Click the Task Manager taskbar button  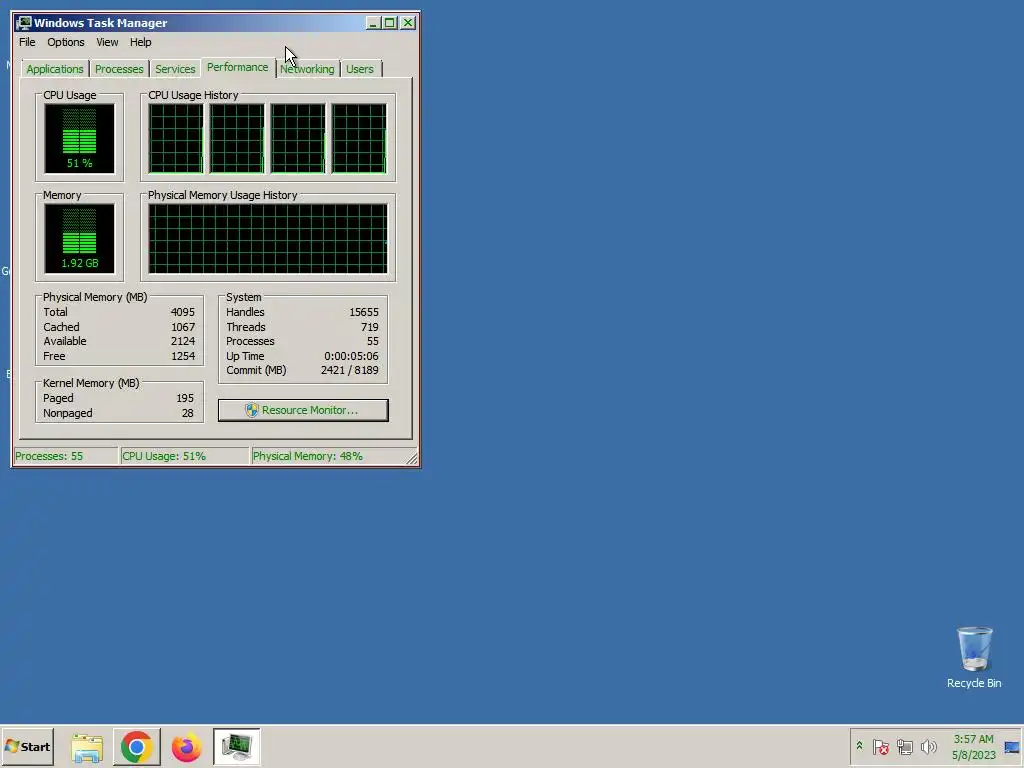[236, 746]
